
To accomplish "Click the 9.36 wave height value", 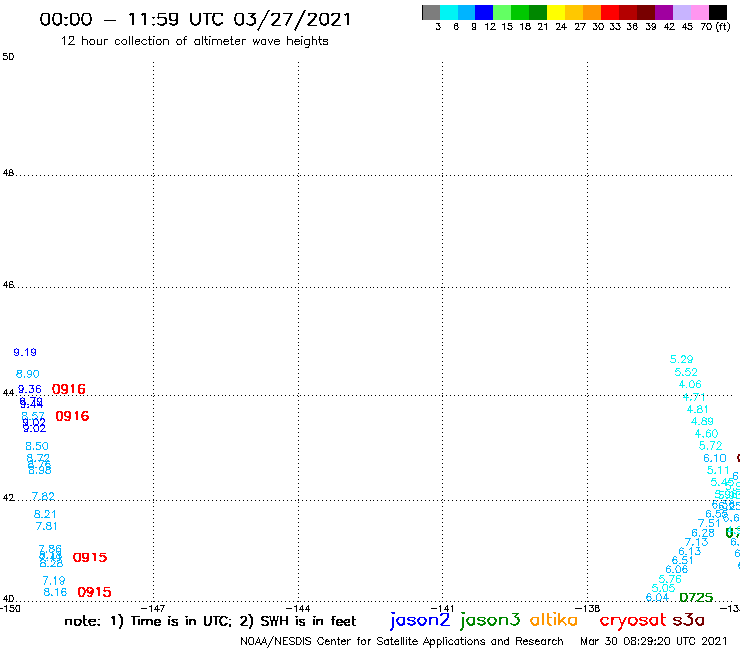I will [30, 389].
